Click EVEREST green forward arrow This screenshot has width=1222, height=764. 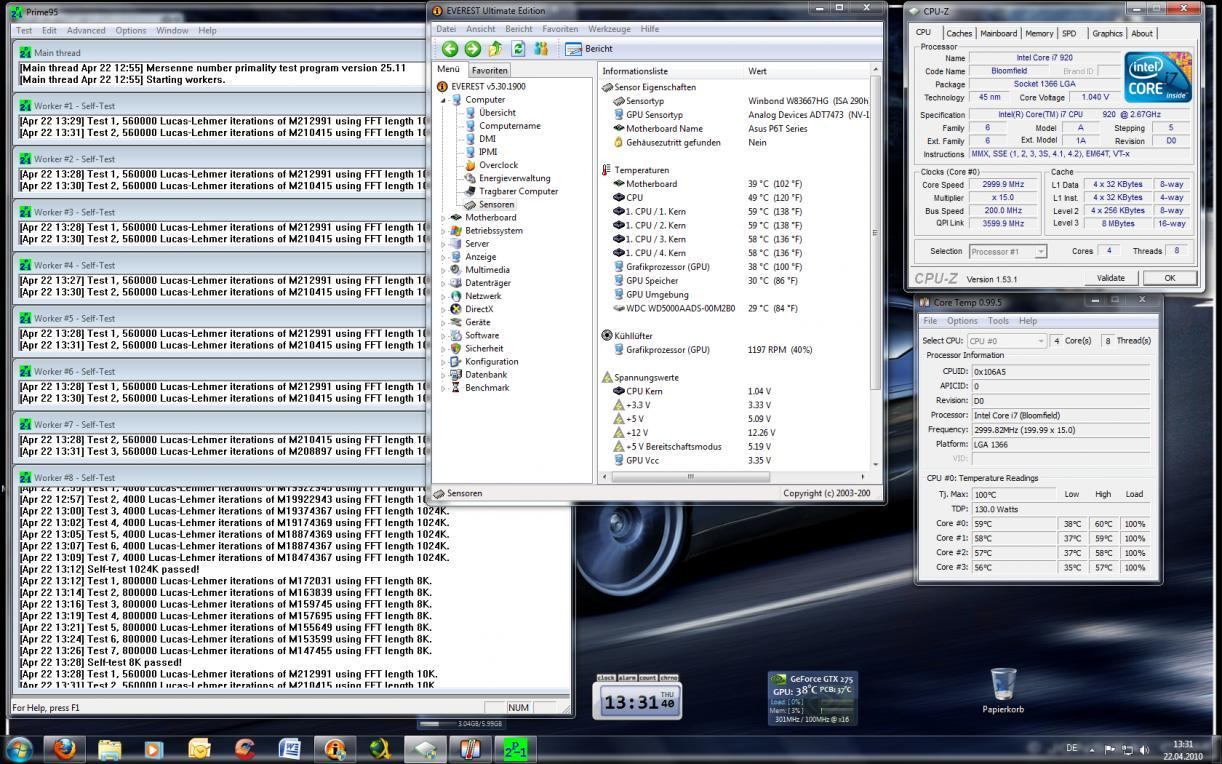point(472,48)
